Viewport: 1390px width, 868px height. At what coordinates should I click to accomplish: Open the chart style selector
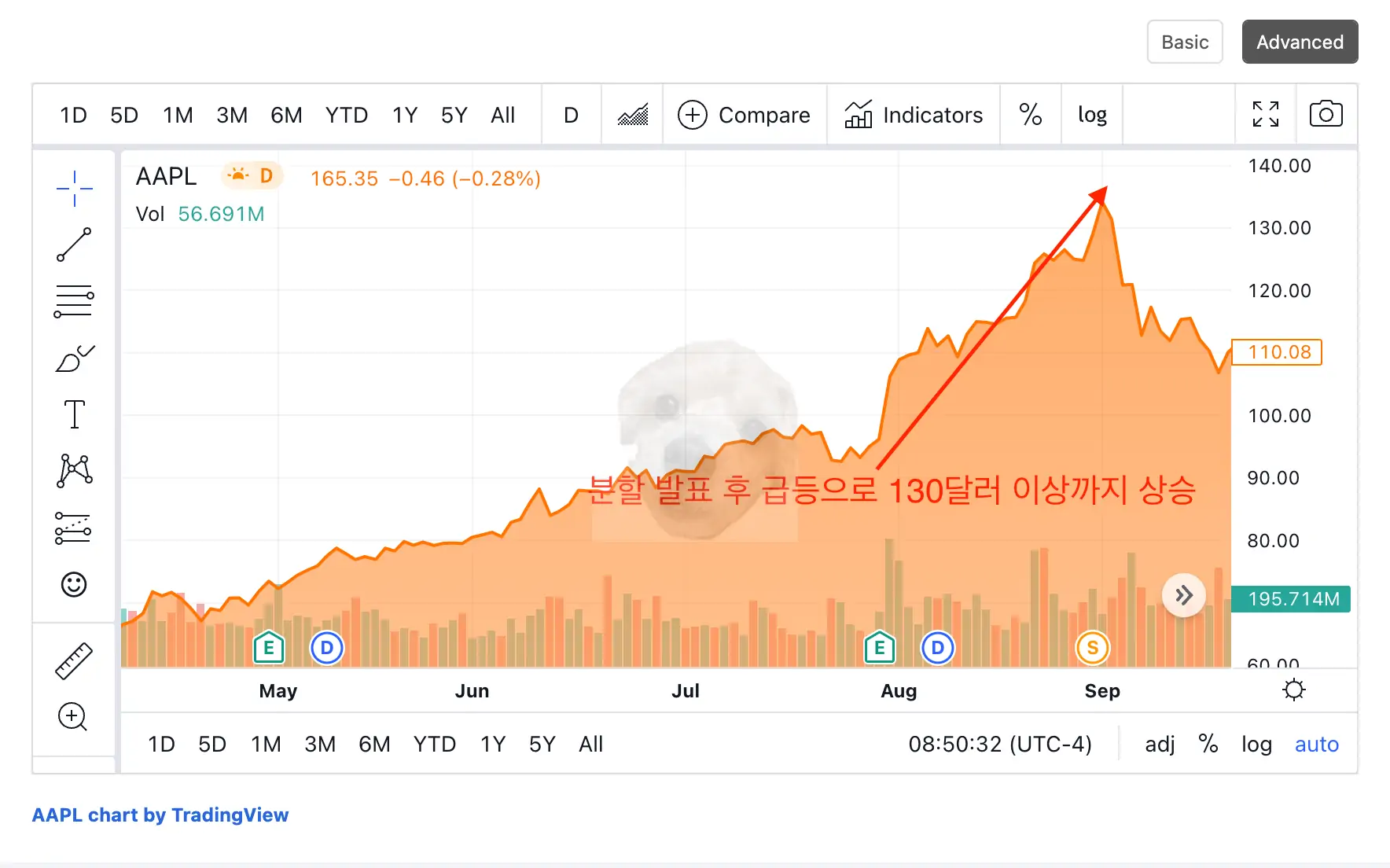coord(632,115)
